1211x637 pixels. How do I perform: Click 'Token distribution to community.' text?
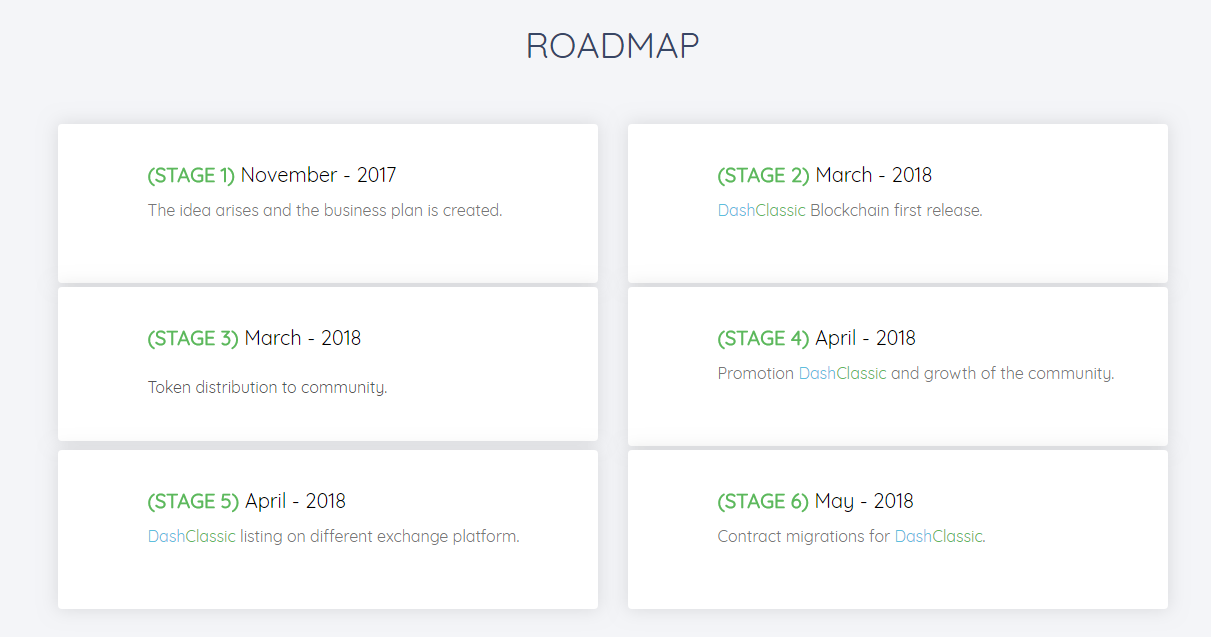(267, 387)
